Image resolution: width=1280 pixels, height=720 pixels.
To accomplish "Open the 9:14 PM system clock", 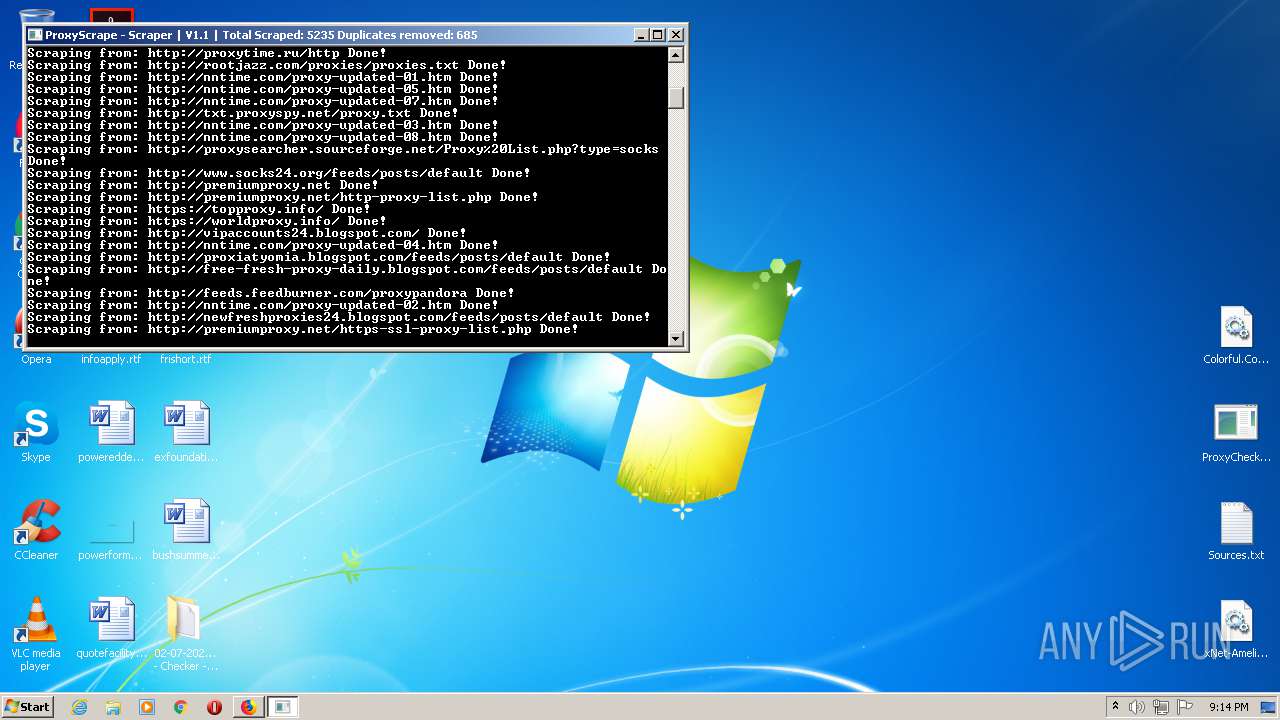I will pyautogui.click(x=1228, y=707).
